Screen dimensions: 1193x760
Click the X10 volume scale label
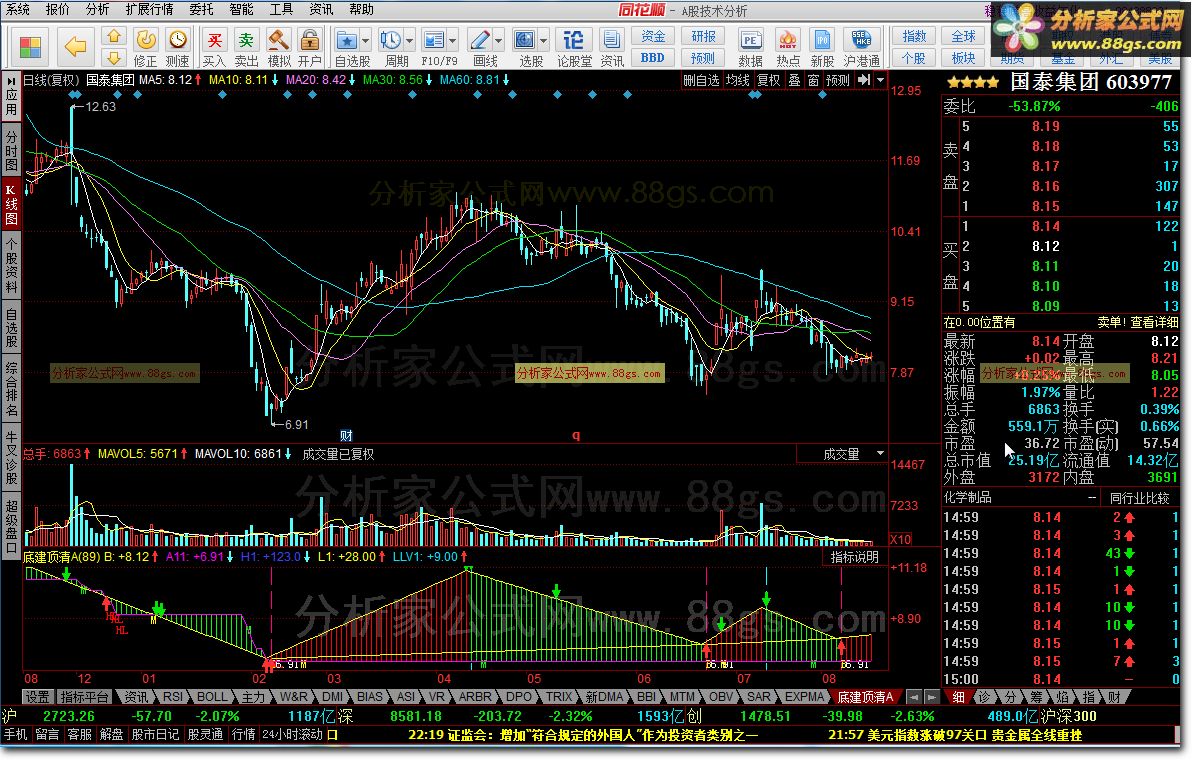point(901,539)
